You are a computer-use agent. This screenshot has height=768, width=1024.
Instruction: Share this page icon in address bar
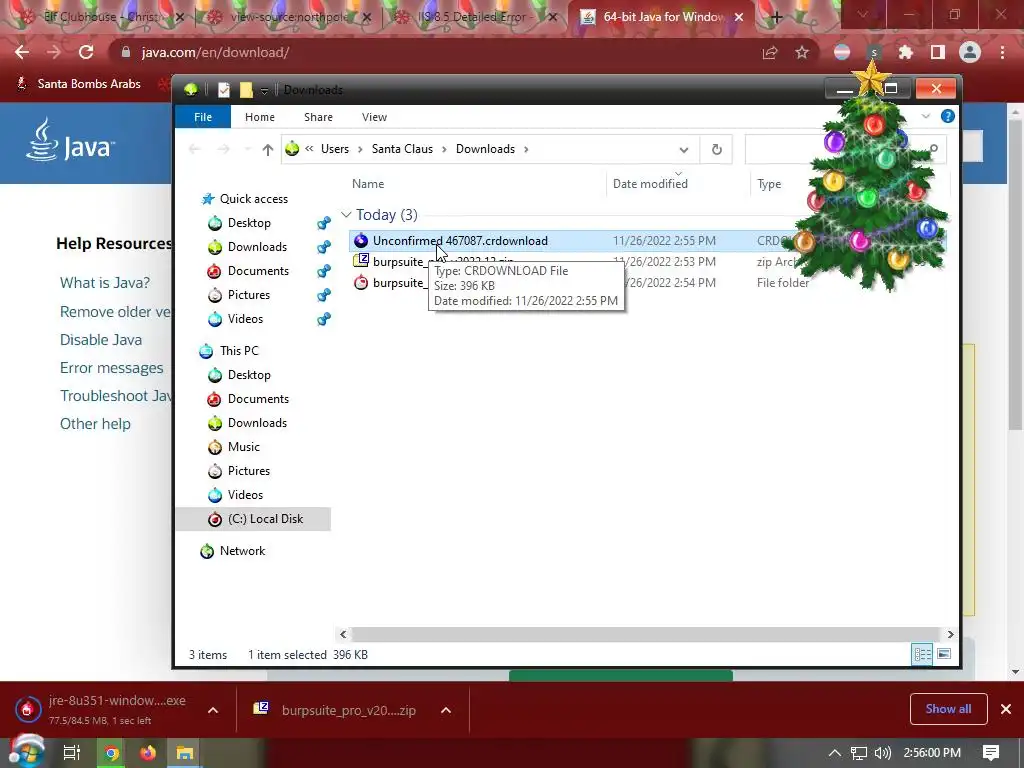770,52
